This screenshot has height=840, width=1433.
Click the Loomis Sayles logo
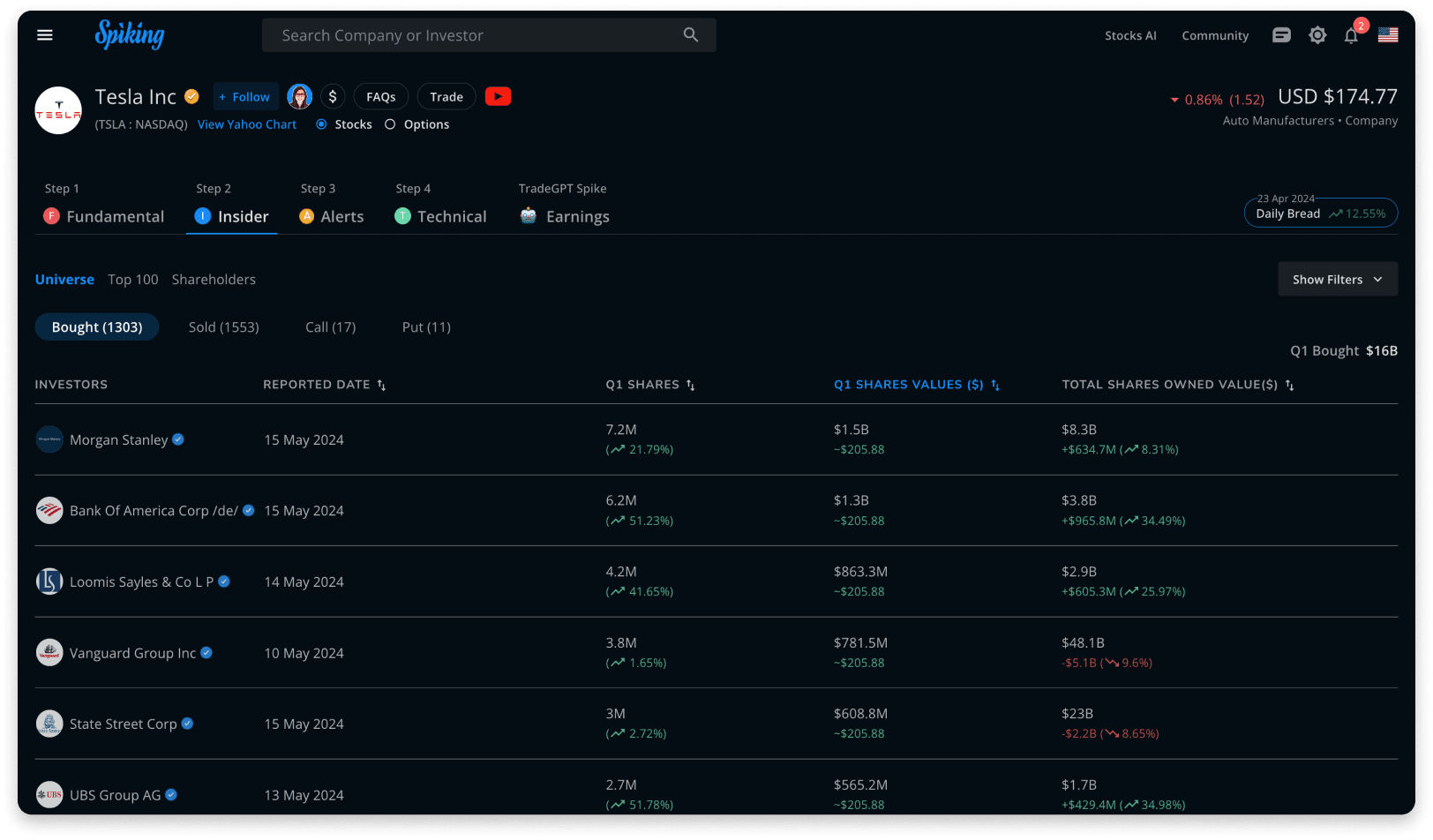tap(49, 581)
